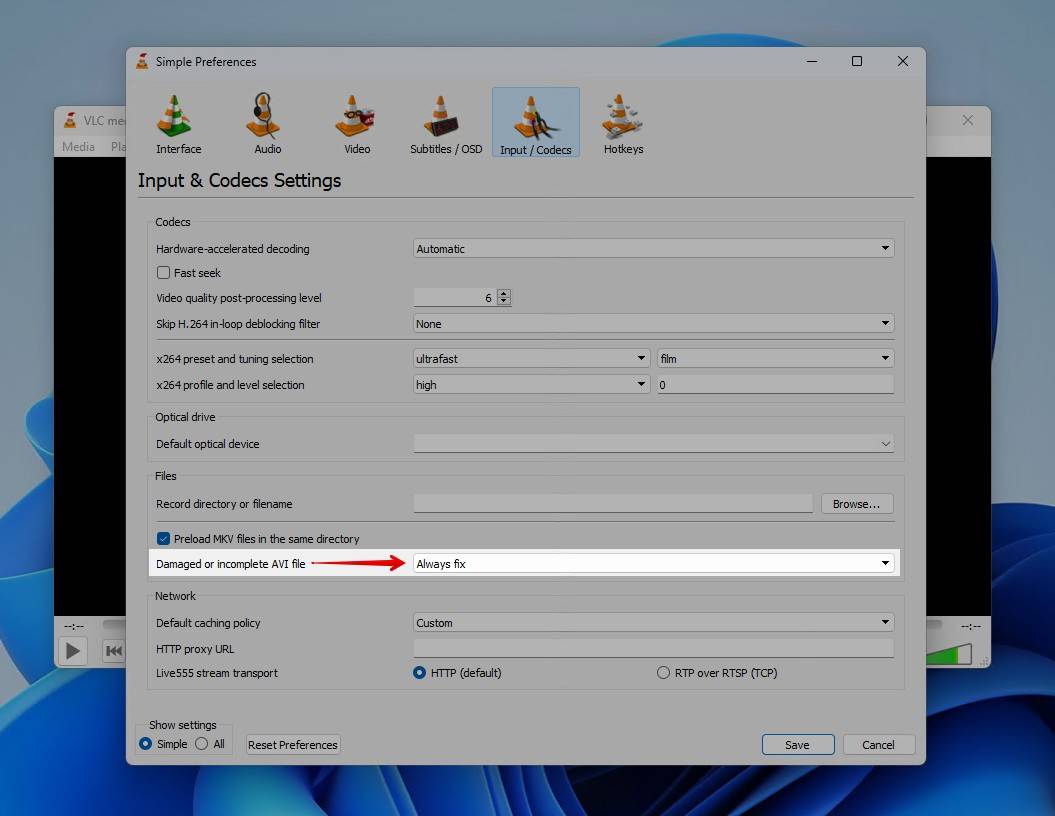Click the HTTP proxy URL field

(x=653, y=648)
